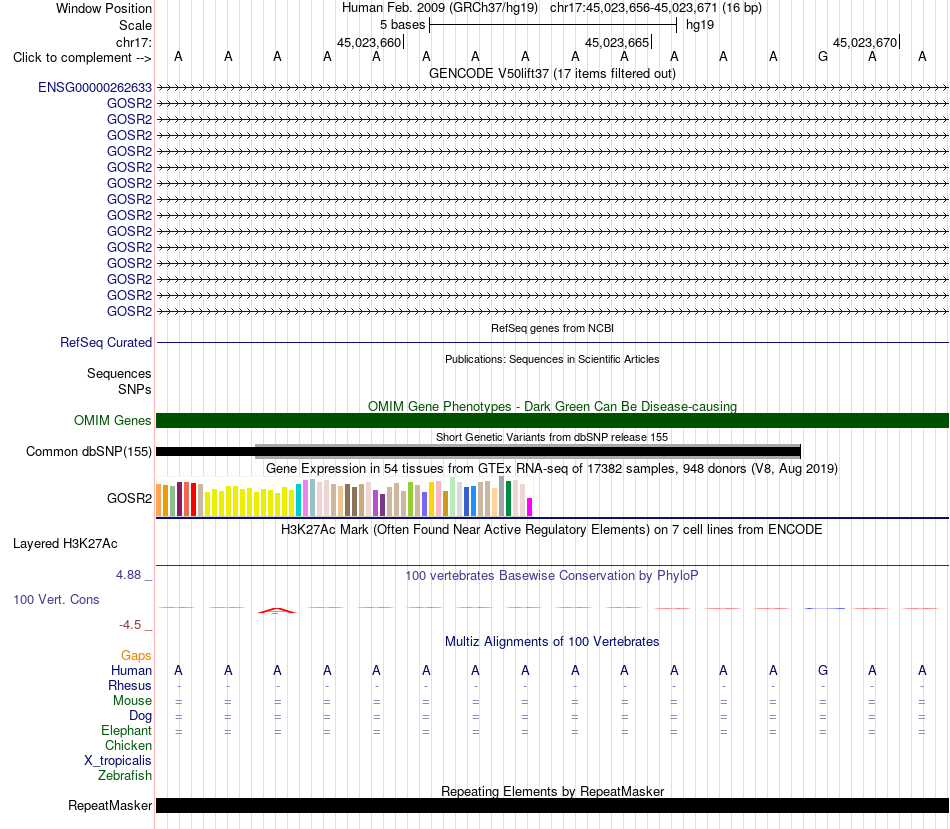Click the orange Gaps label
The height and width of the screenshot is (829, 950).
coord(136,656)
